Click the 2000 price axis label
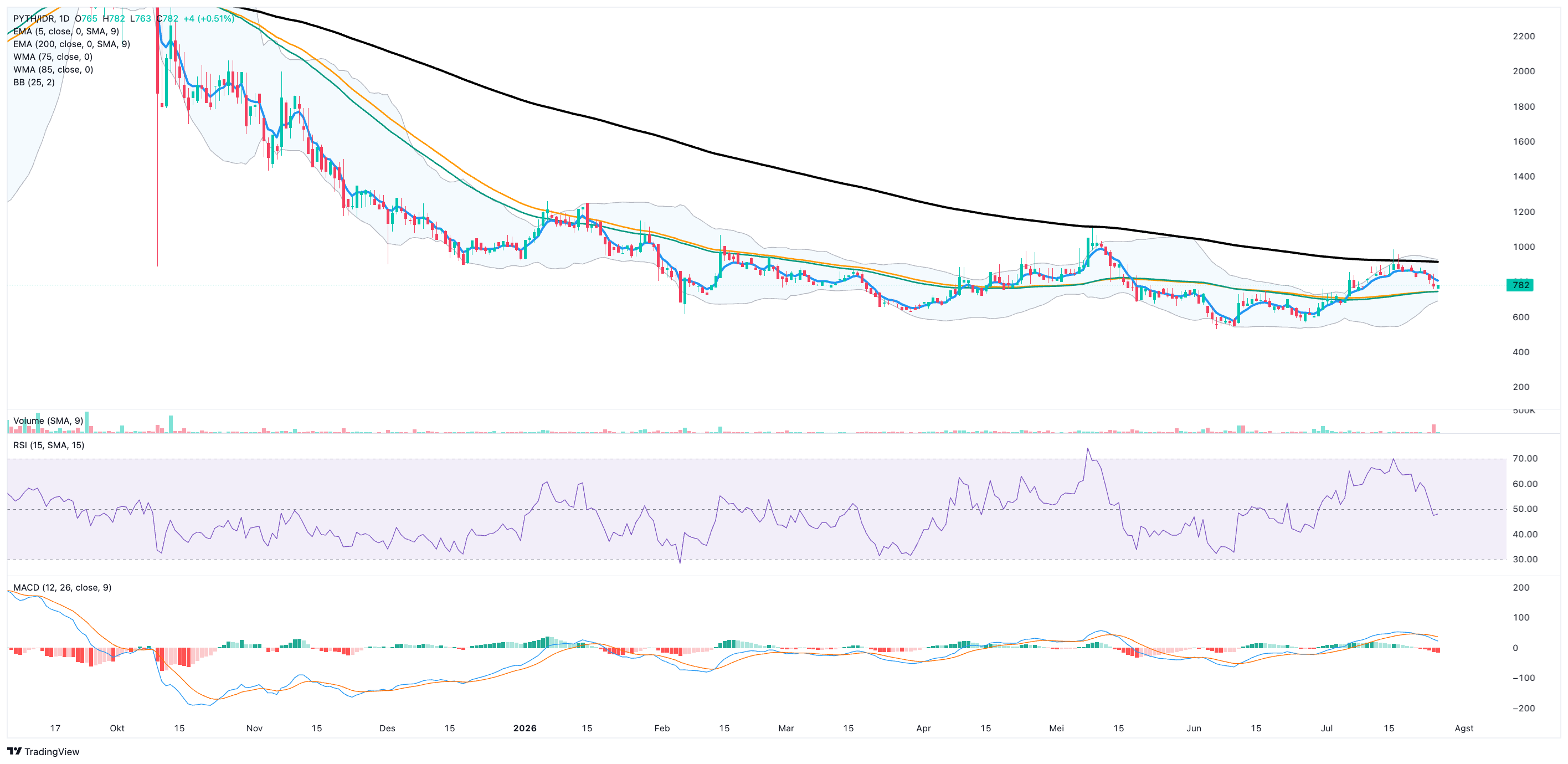 [1524, 71]
